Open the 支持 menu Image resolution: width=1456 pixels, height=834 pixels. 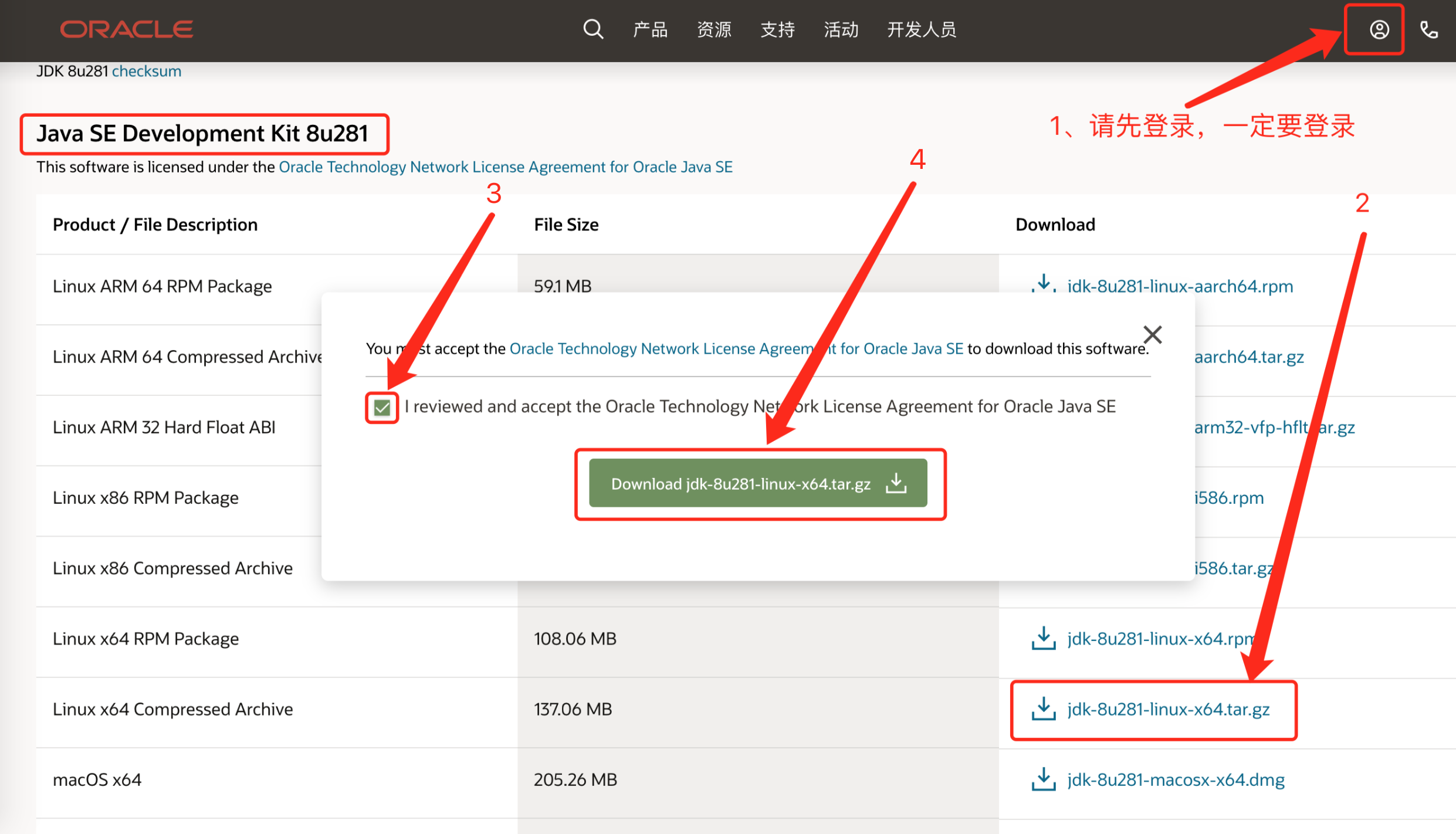coord(777,29)
